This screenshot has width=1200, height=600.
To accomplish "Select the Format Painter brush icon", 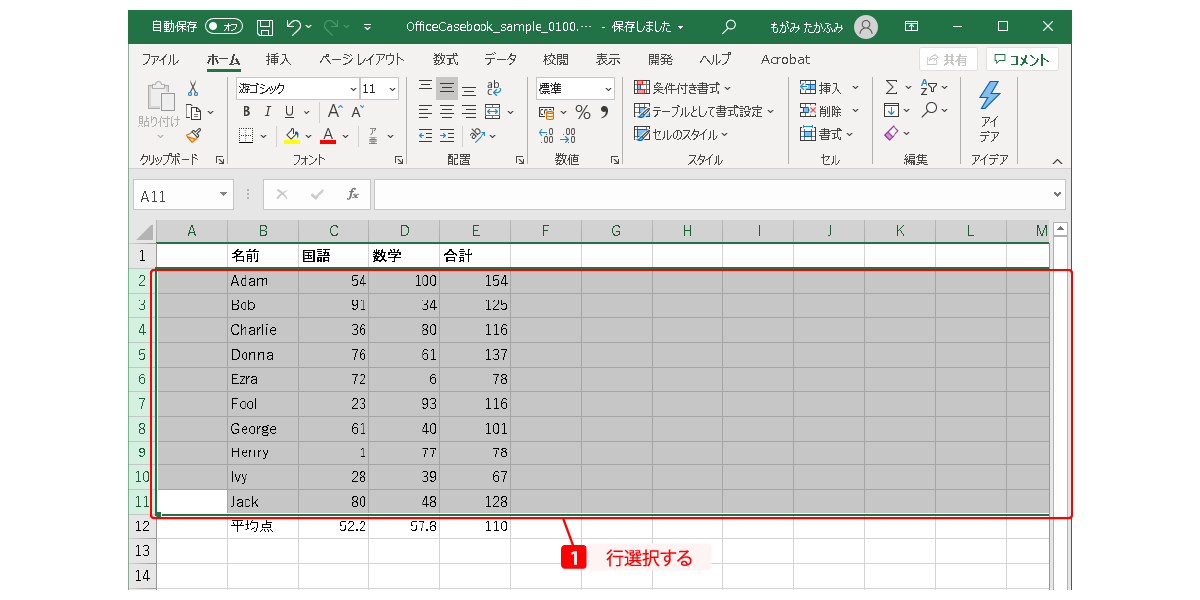I will point(193,135).
